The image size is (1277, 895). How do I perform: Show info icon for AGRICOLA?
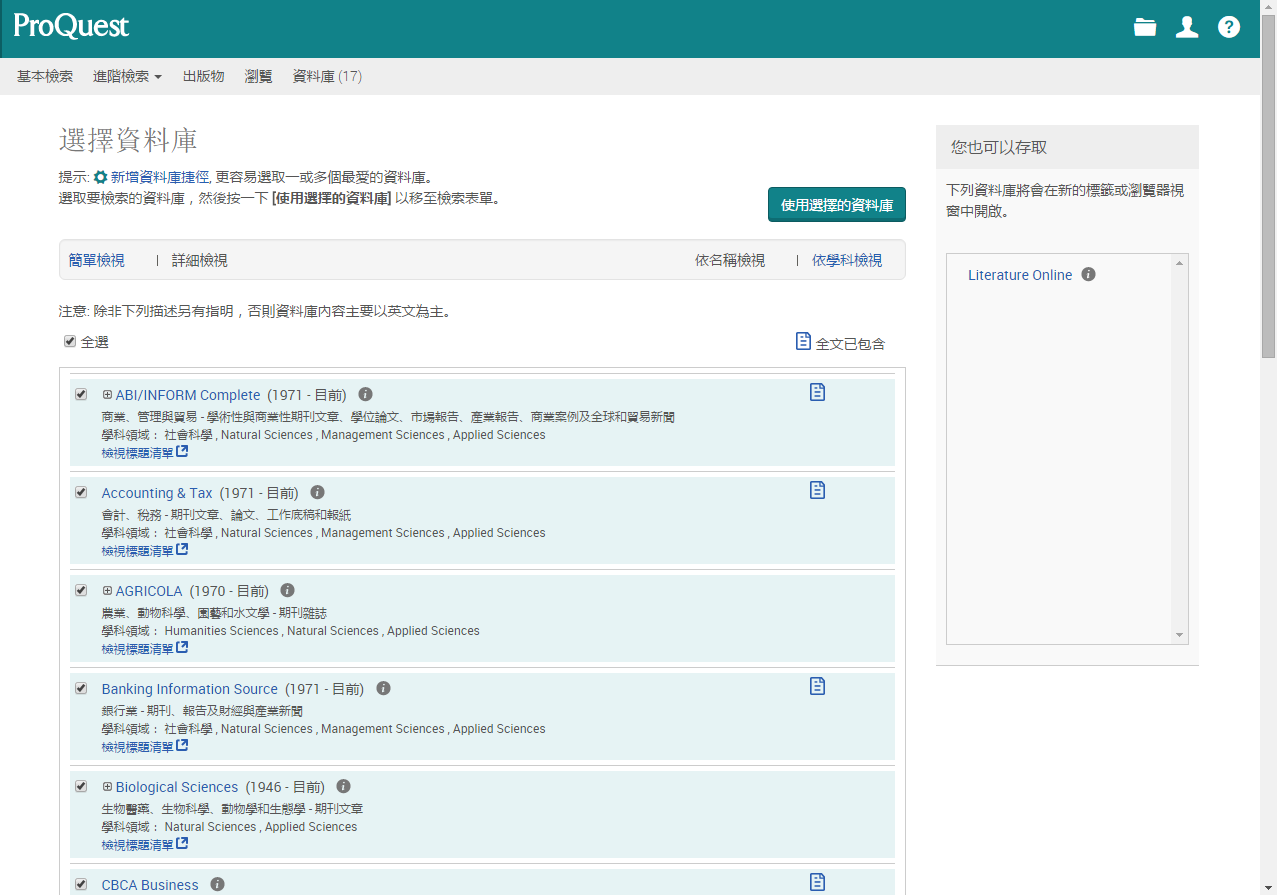(x=288, y=590)
